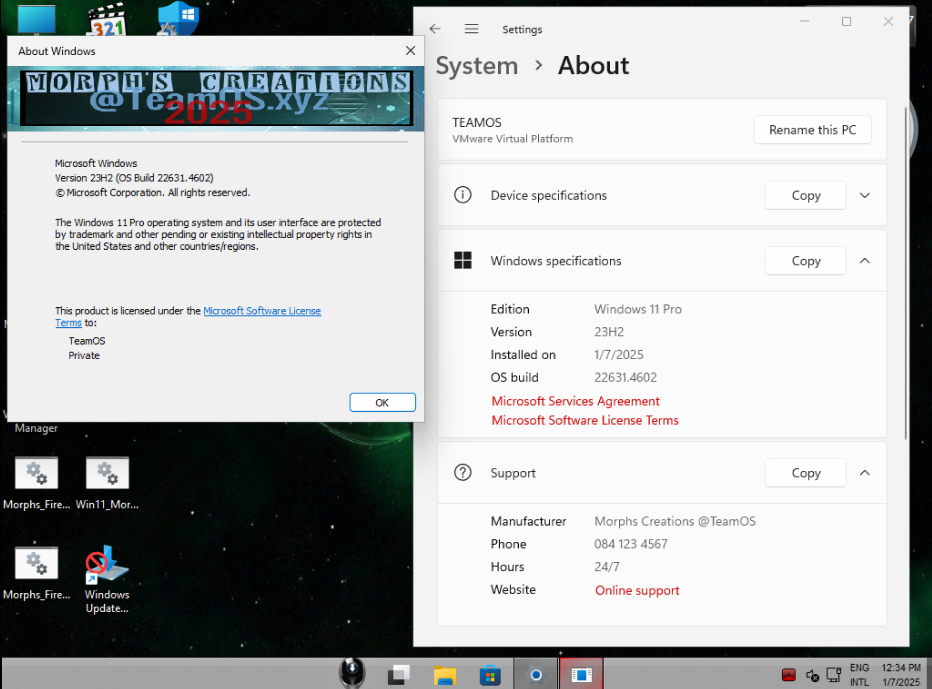Viewport: 932px width, 689px height.
Task: Select the Windows shield desktop icon
Action: point(178,19)
